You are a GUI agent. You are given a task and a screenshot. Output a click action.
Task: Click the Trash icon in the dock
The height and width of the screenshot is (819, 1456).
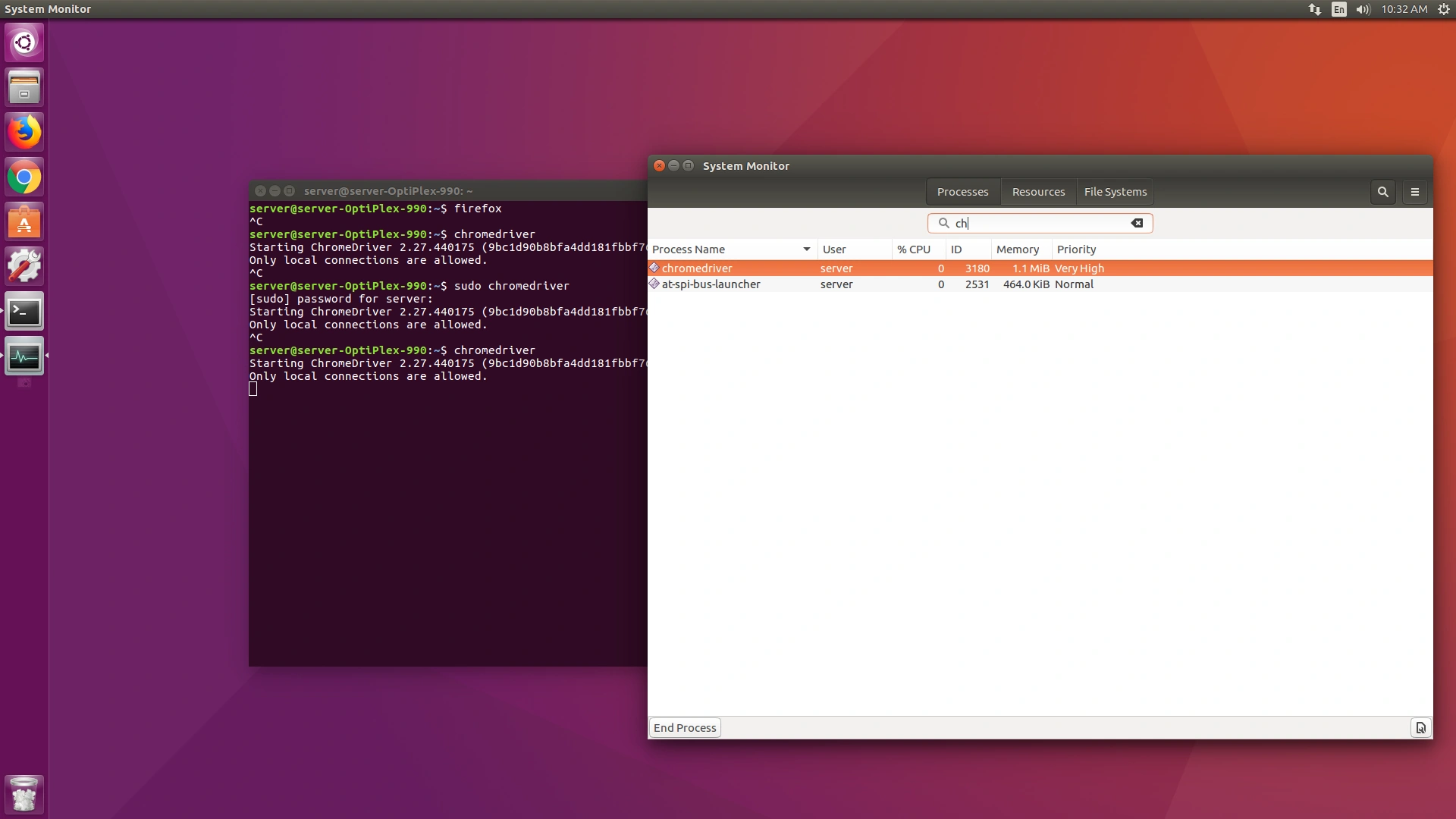tap(24, 793)
